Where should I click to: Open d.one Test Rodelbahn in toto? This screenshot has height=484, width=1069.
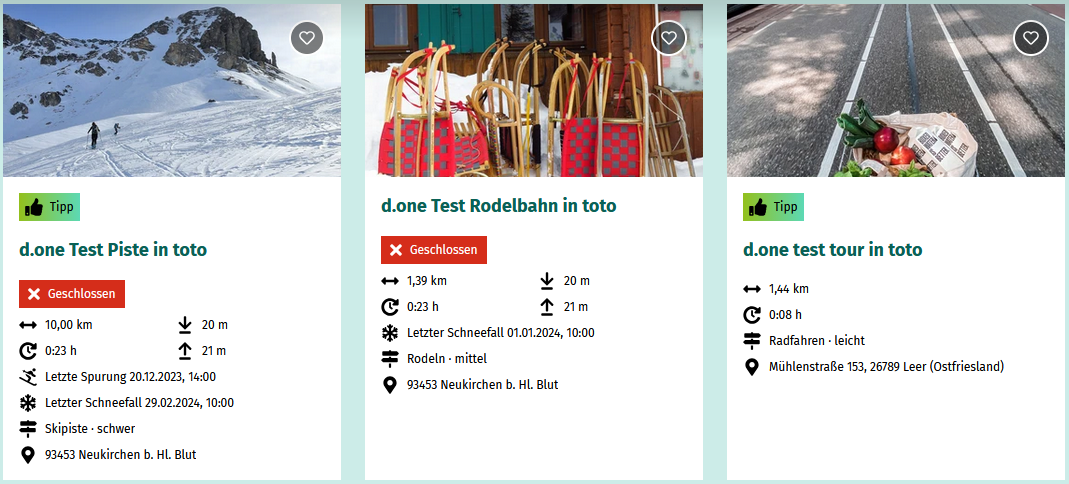click(498, 205)
